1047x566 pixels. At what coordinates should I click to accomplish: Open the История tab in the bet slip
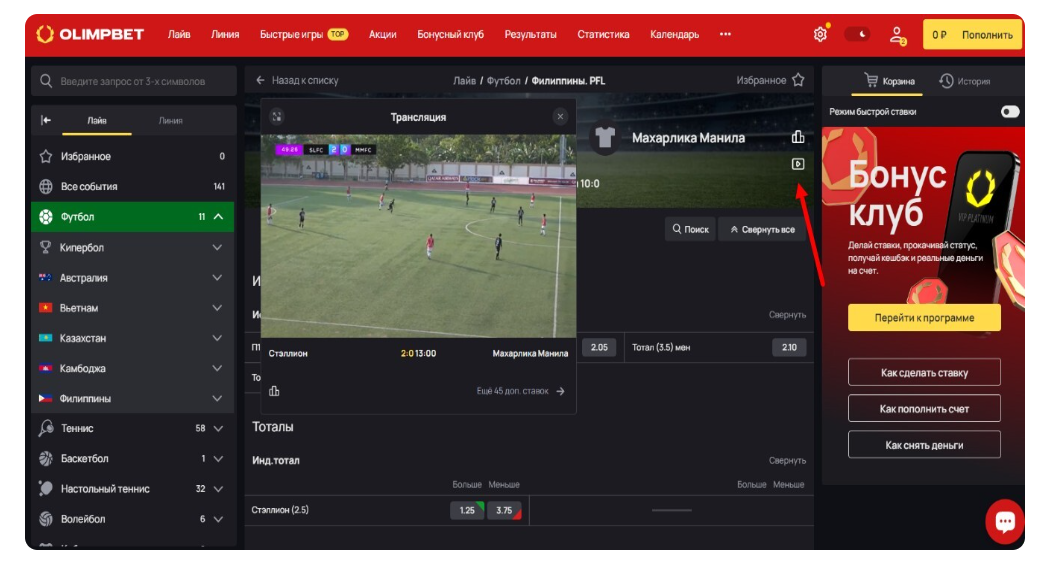pyautogui.click(x=964, y=81)
